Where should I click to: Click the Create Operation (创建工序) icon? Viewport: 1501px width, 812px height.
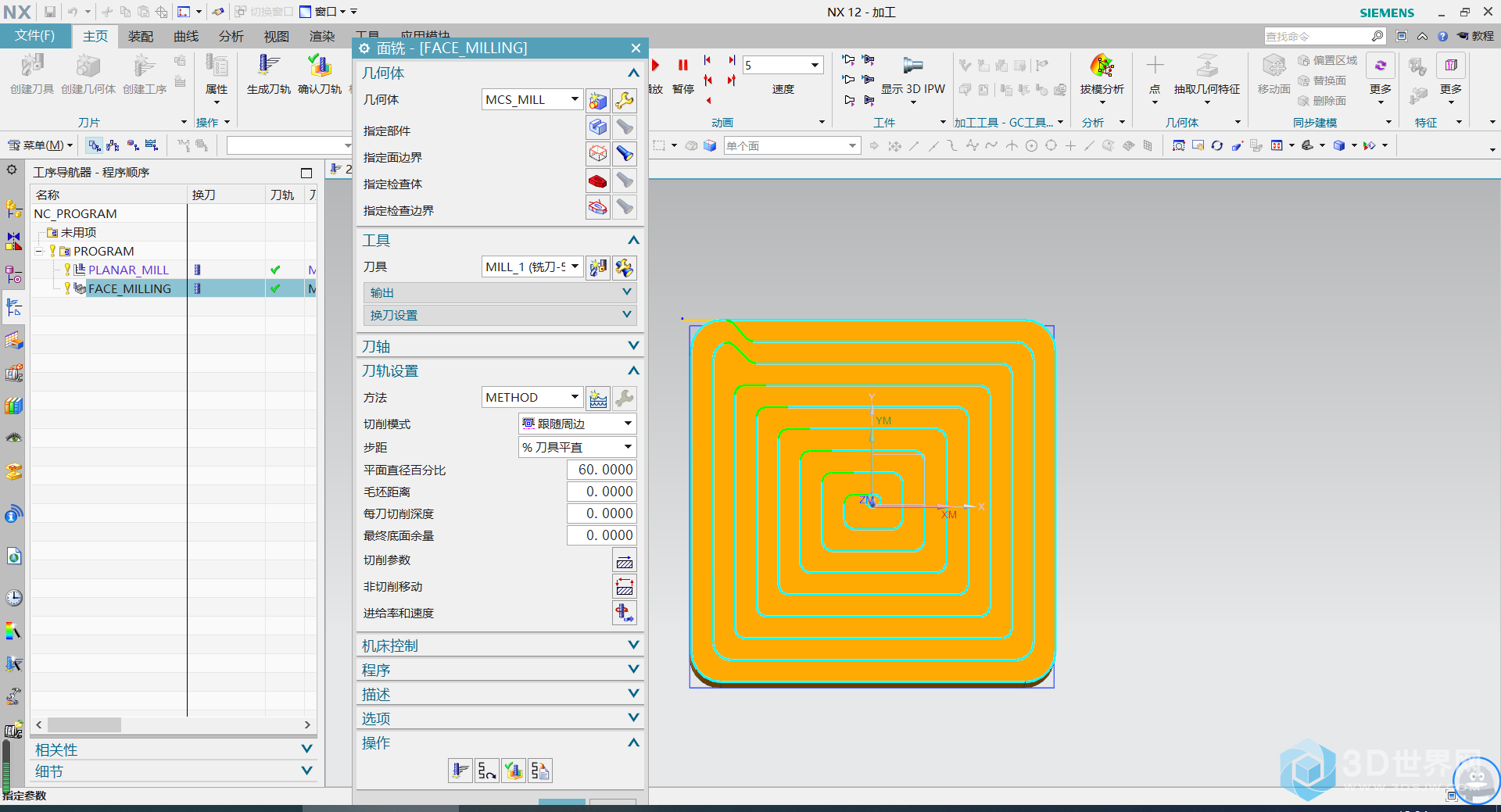[x=144, y=66]
